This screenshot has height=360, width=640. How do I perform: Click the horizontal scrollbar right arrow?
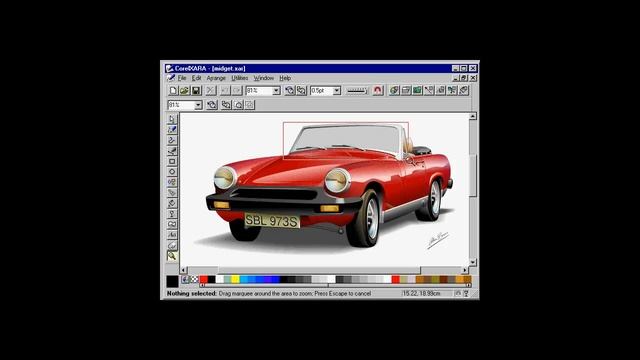[464, 270]
